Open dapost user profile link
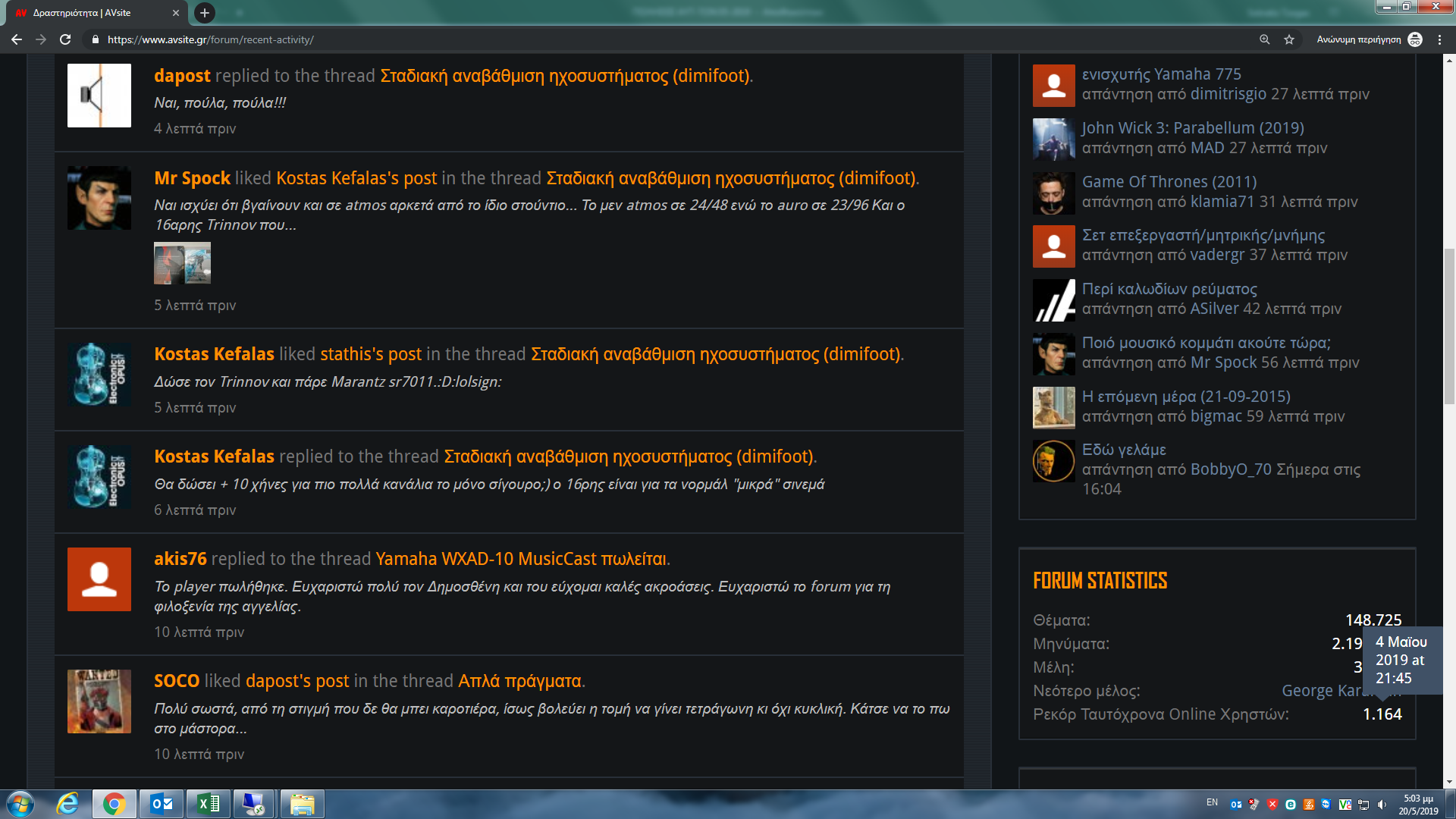Viewport: 1456px width, 819px height. [x=182, y=76]
